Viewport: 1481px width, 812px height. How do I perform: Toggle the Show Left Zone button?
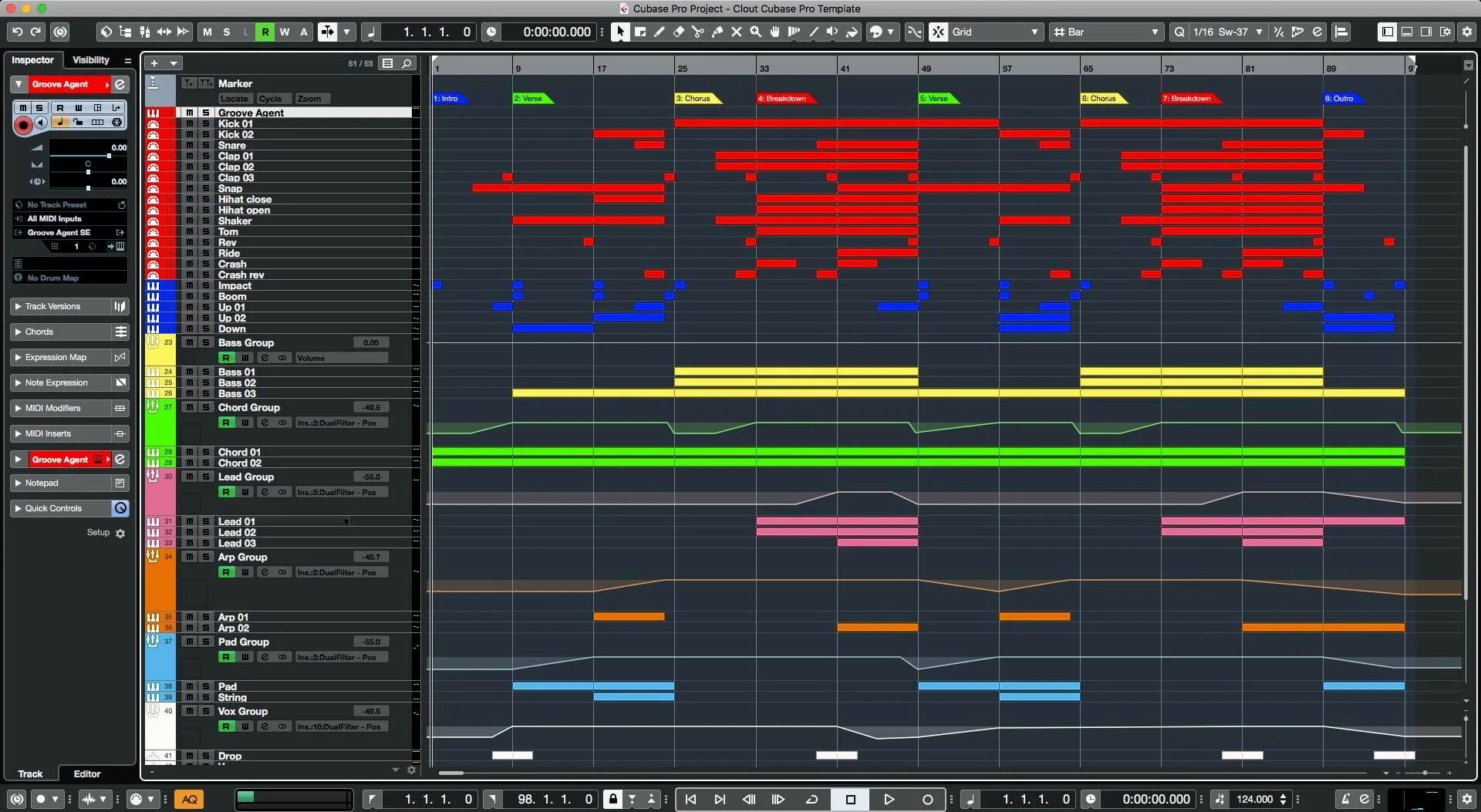click(x=1387, y=32)
